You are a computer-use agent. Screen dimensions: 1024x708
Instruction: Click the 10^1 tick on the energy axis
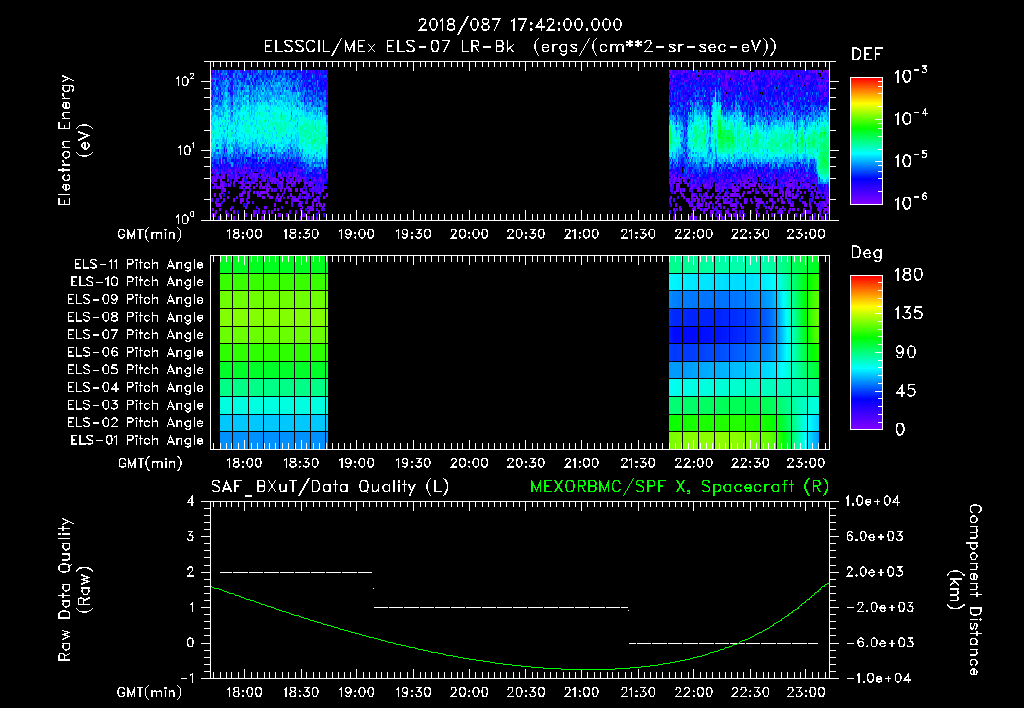click(x=185, y=150)
